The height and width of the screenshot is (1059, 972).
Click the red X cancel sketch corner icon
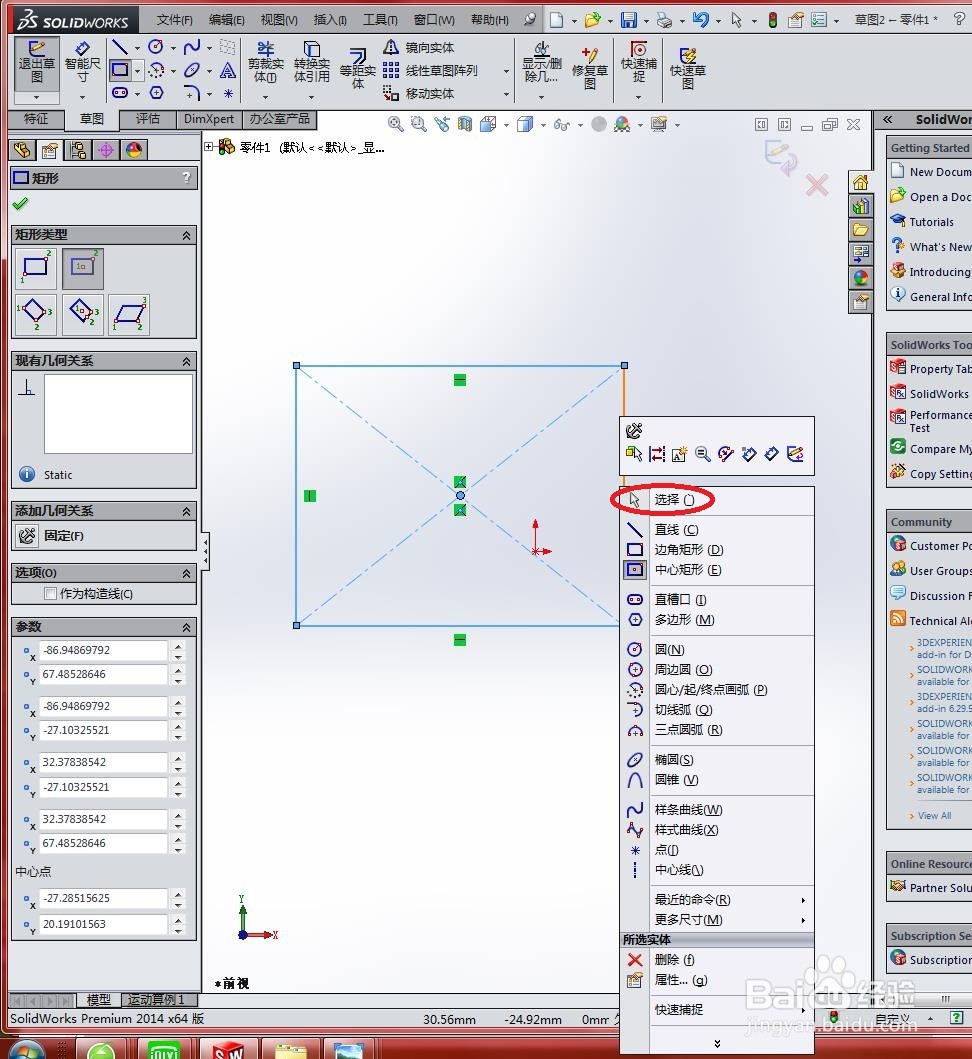pyautogui.click(x=817, y=184)
